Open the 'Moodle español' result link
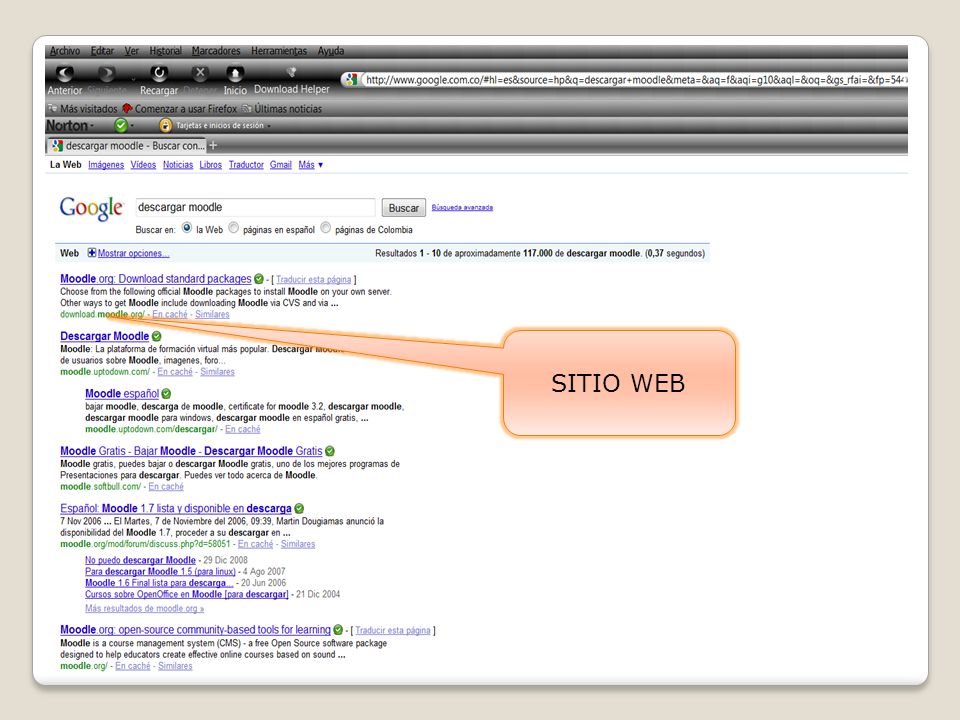This screenshot has width=960, height=720. click(122, 394)
